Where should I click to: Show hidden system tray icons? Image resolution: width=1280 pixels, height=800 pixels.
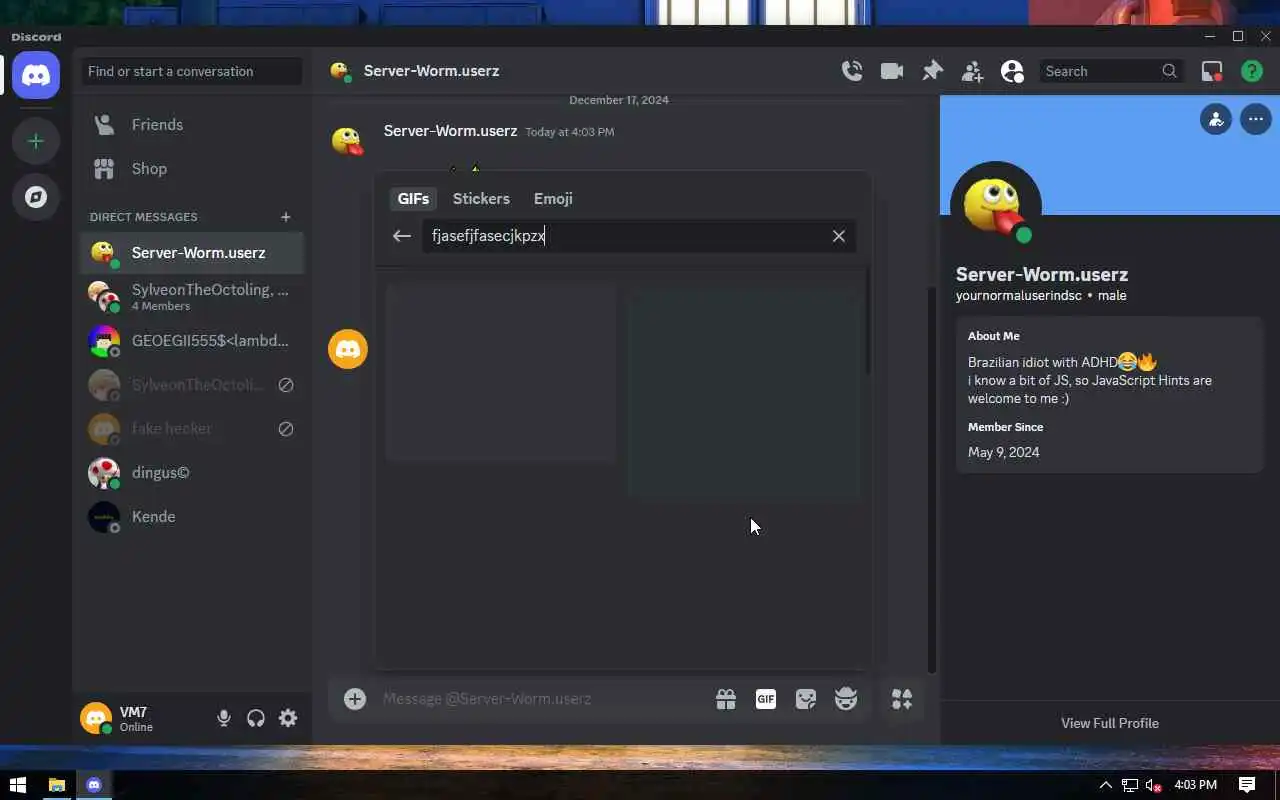pyautogui.click(x=1105, y=785)
